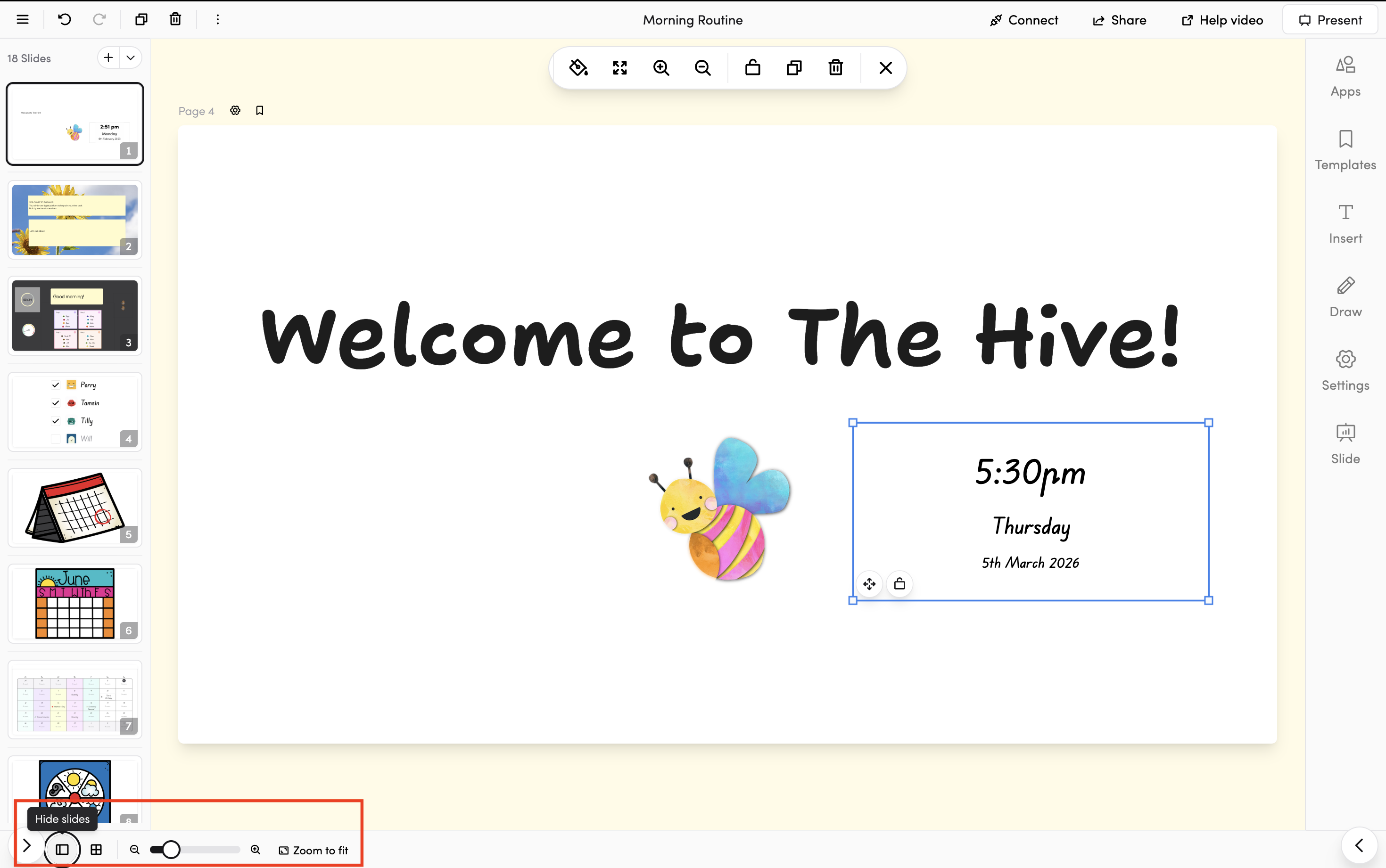The height and width of the screenshot is (868, 1386).
Task: Click the lock icon in floating toolbar
Action: [x=752, y=68]
